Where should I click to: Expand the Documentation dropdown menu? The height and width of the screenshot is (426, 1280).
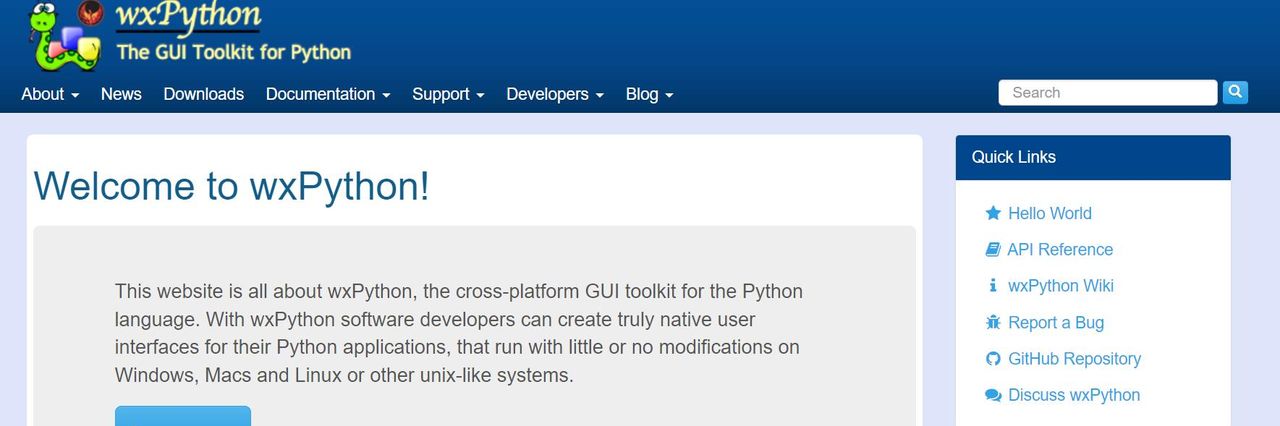[328, 94]
